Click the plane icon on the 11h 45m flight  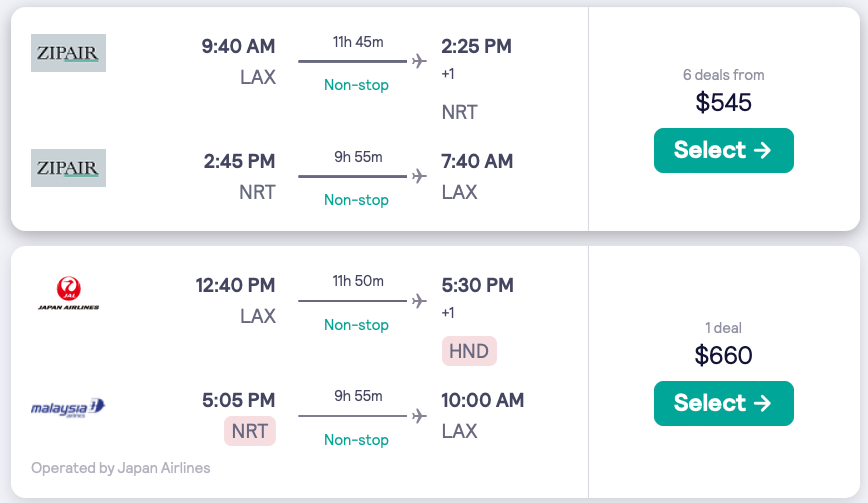(420, 62)
